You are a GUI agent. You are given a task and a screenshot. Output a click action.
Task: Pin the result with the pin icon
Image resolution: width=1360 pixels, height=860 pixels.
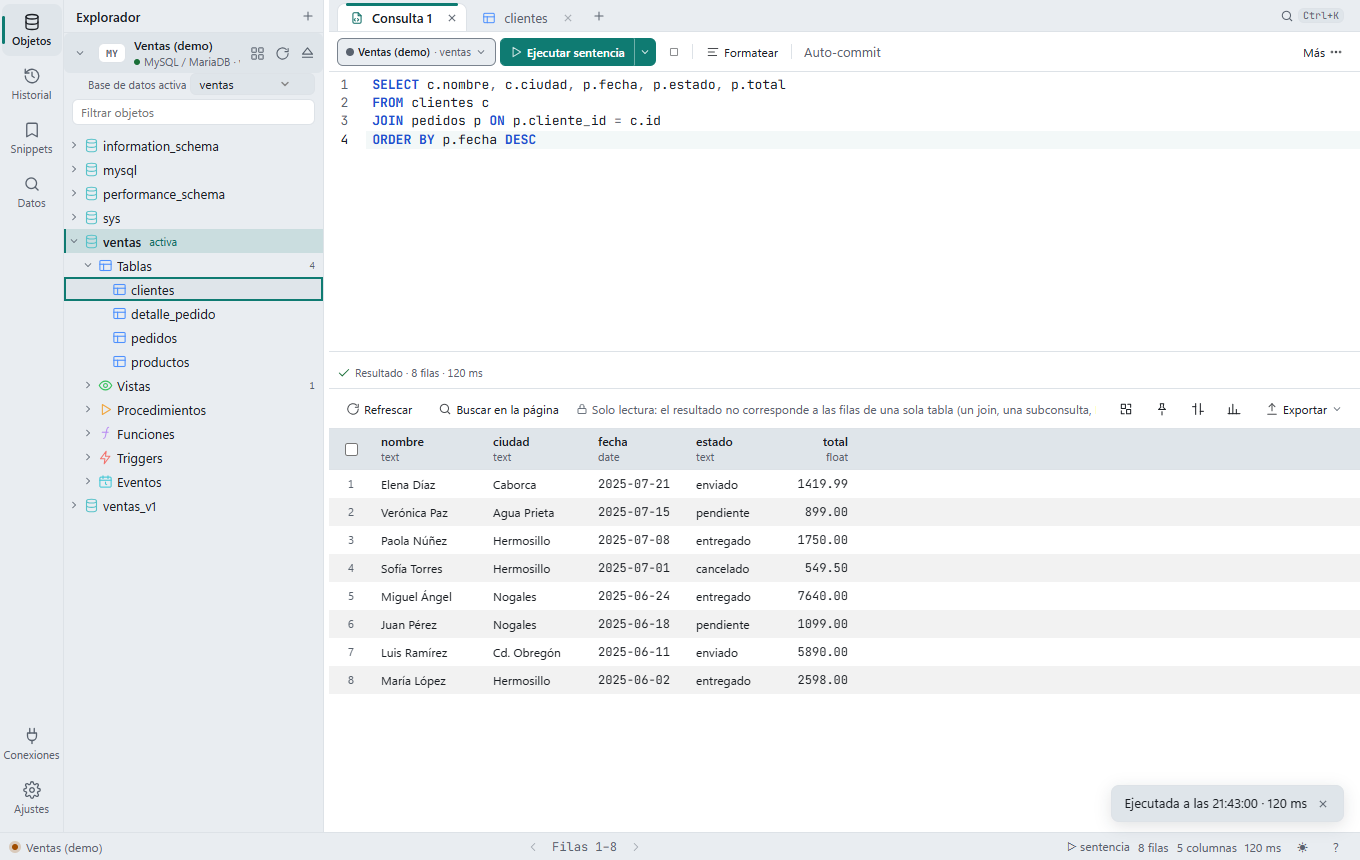point(1162,409)
